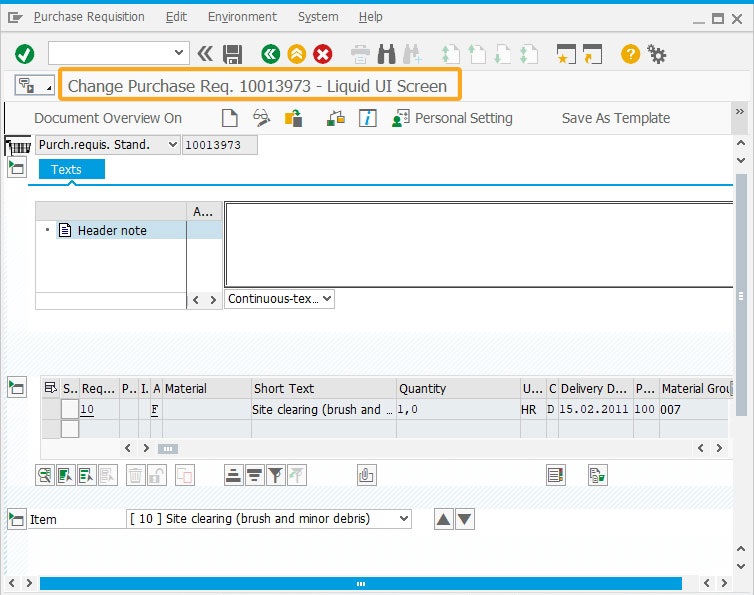This screenshot has width=754, height=595.
Task: Click the Save floppy disk icon
Action: 232,54
